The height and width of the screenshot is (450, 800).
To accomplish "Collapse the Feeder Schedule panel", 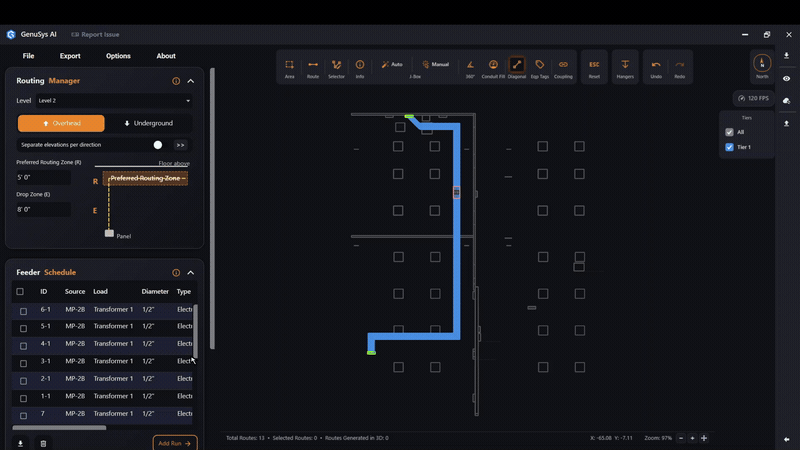I will [191, 273].
